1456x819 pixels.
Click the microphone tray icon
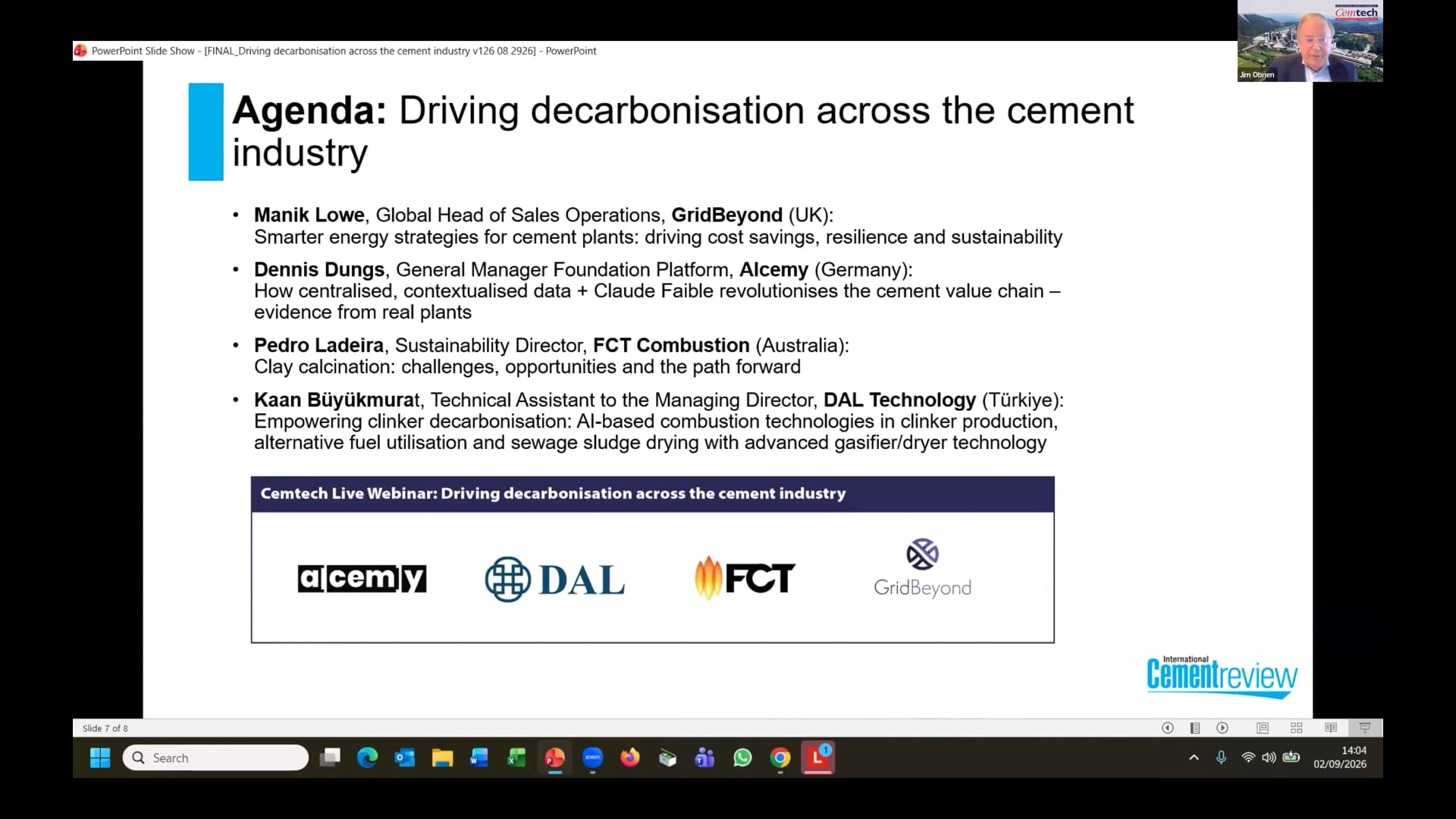[1221, 758]
